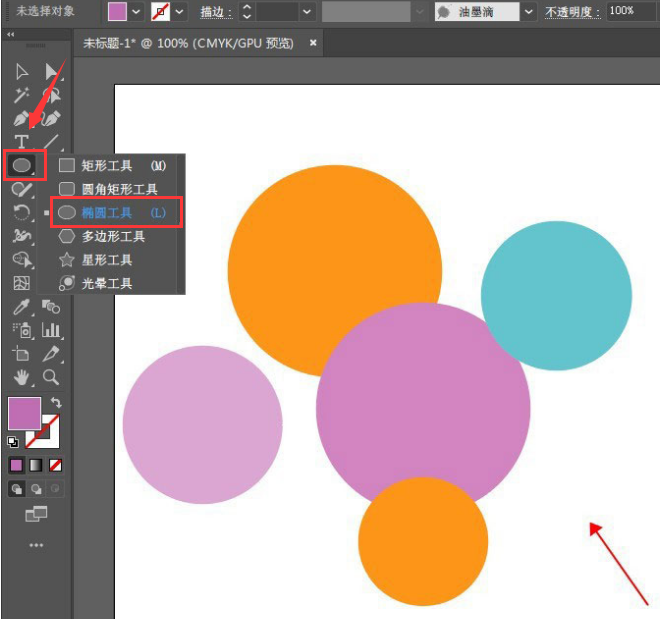660x619 pixels.
Task: Open stroke color dropdown in control bar
Action: pyautogui.click(x=180, y=11)
